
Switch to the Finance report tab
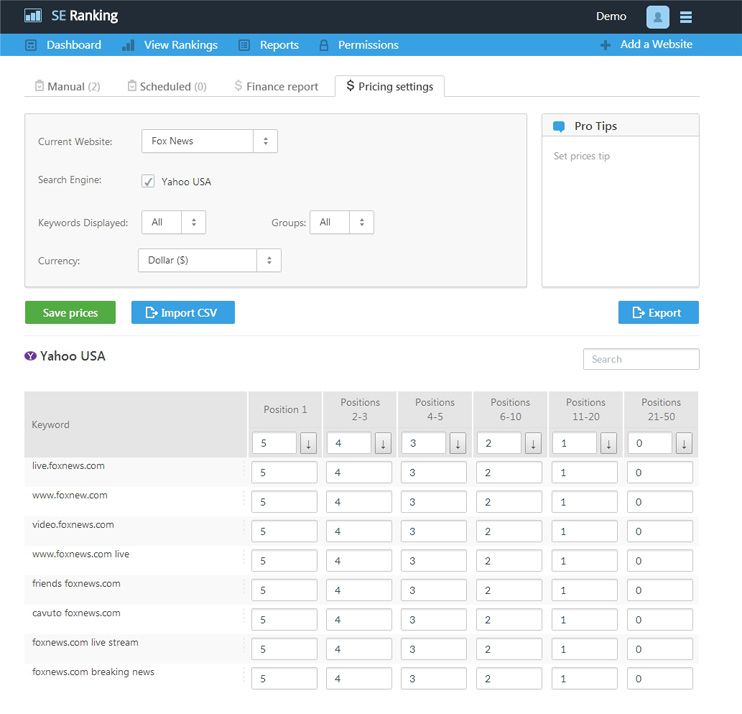tap(276, 86)
